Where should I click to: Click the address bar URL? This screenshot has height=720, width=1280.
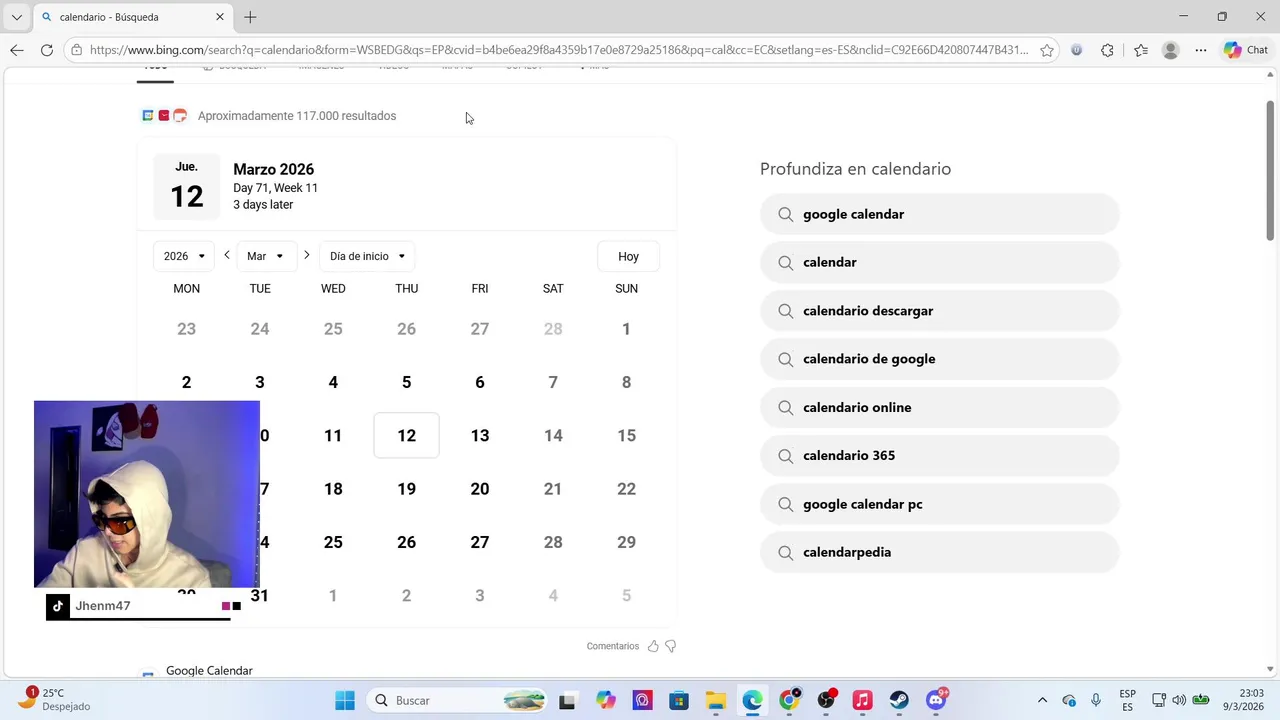point(558,50)
